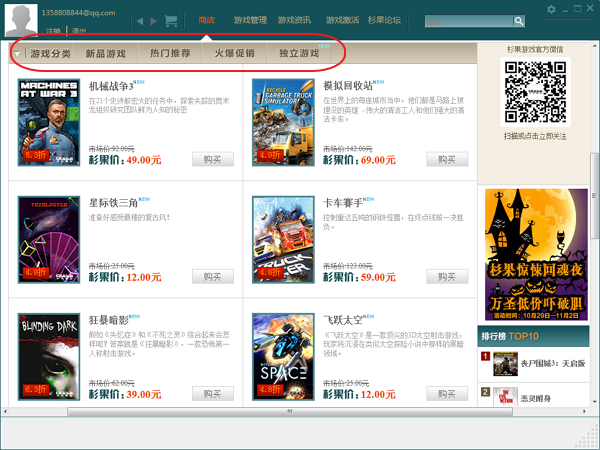Open 模拟回收站 game title
Screen dimensions: 600x450
[348, 86]
